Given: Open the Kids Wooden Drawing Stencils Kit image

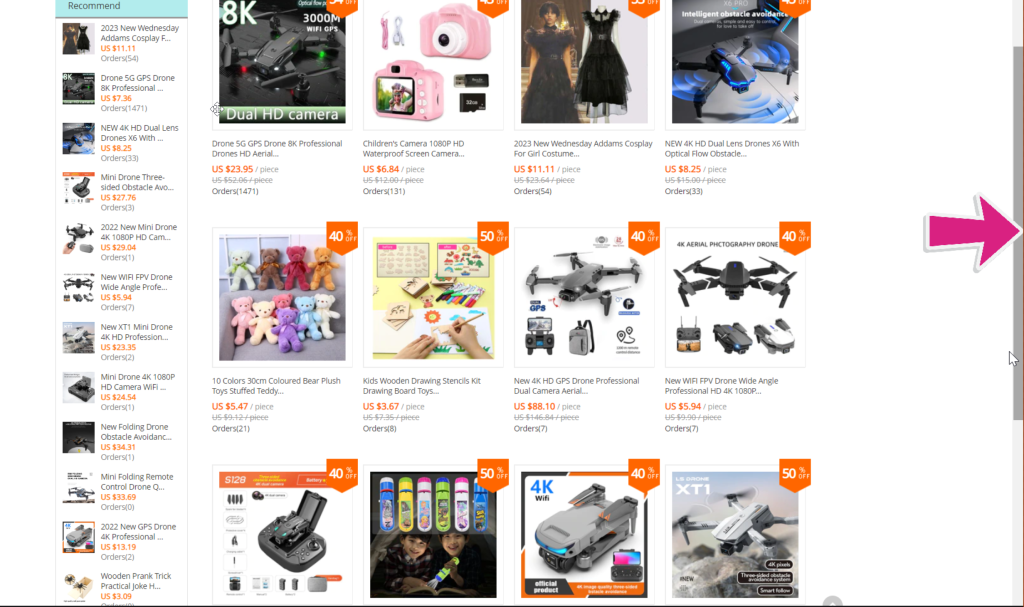Looking at the screenshot, I should tap(433, 297).
